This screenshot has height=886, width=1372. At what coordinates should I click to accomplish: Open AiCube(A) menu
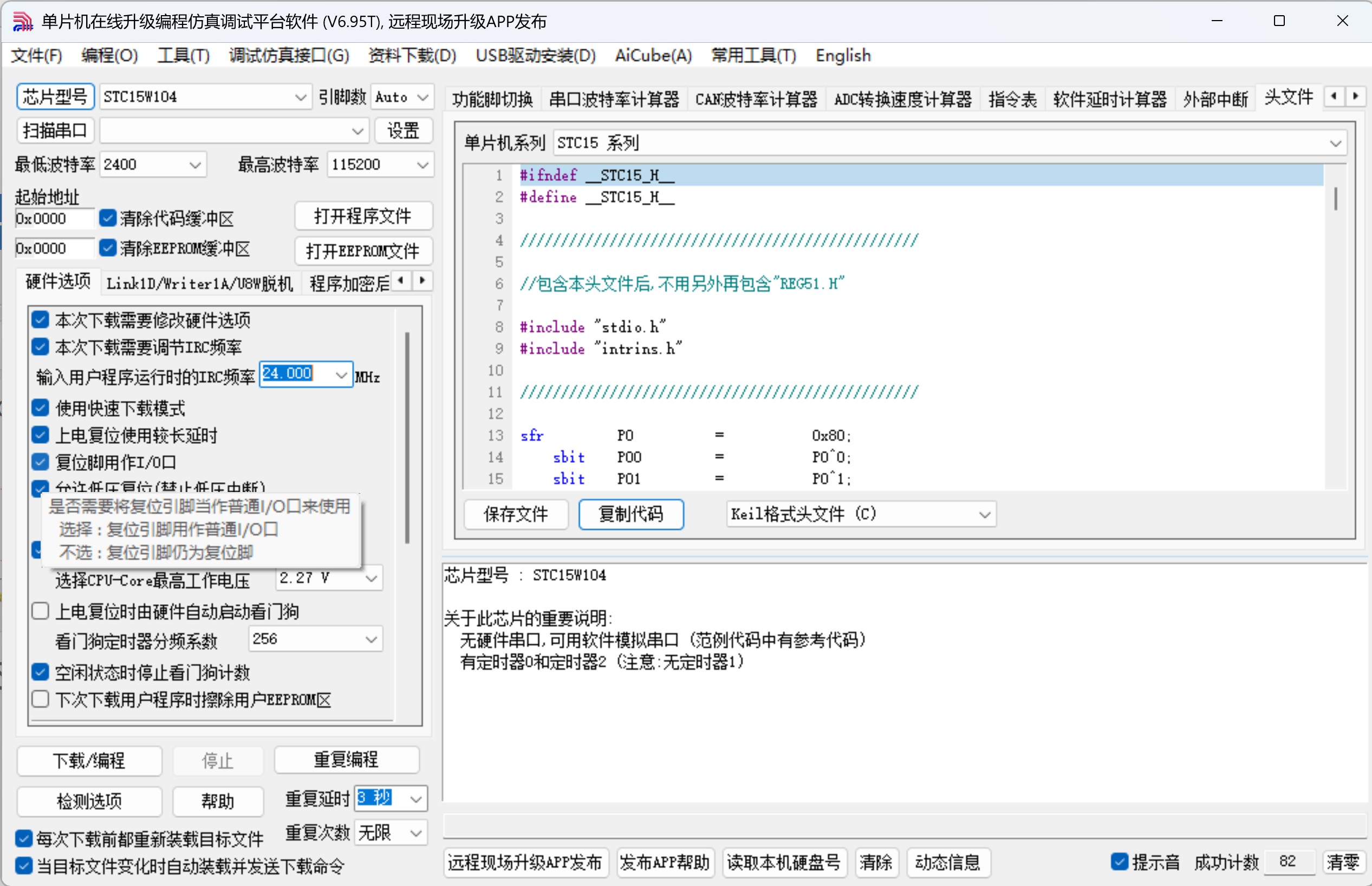point(653,56)
